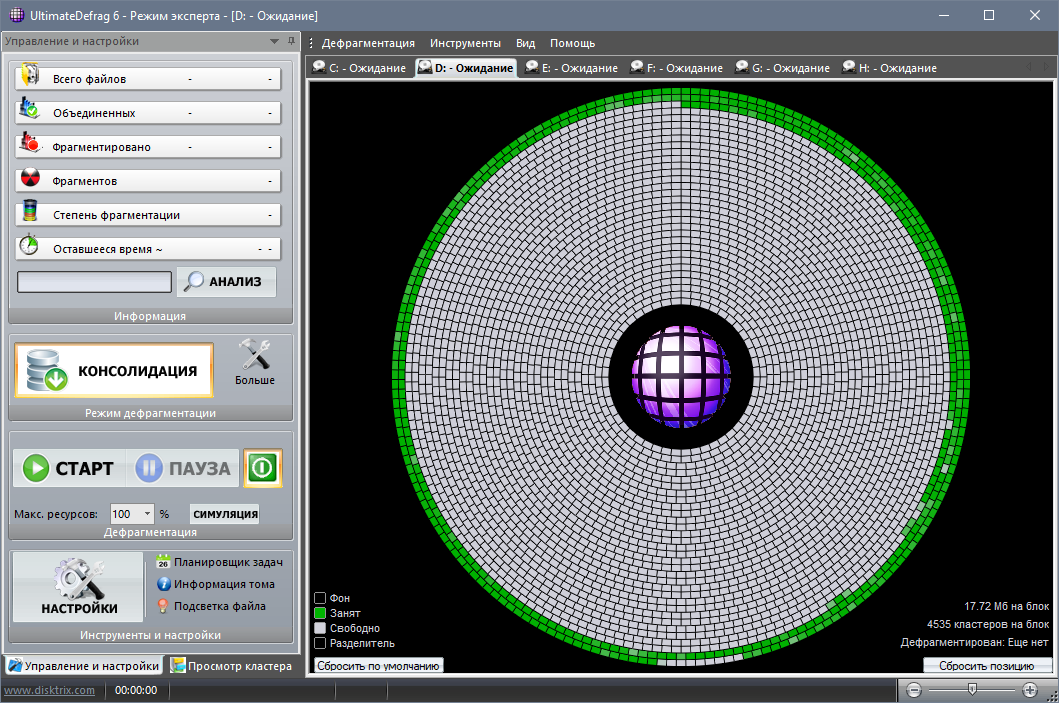Click the zoom out minus icon
The height and width of the screenshot is (703, 1059).
[x=913, y=690]
